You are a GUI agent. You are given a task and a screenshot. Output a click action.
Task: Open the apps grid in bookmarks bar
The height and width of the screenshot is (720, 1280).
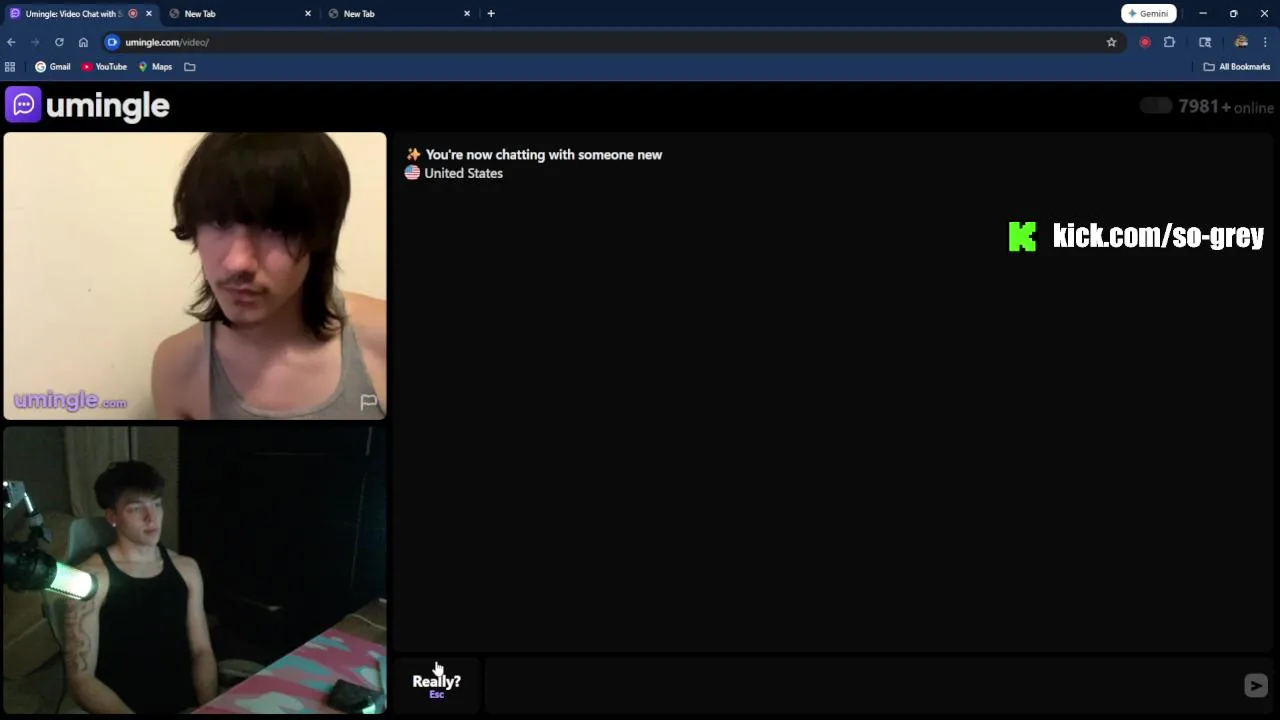click(x=10, y=67)
